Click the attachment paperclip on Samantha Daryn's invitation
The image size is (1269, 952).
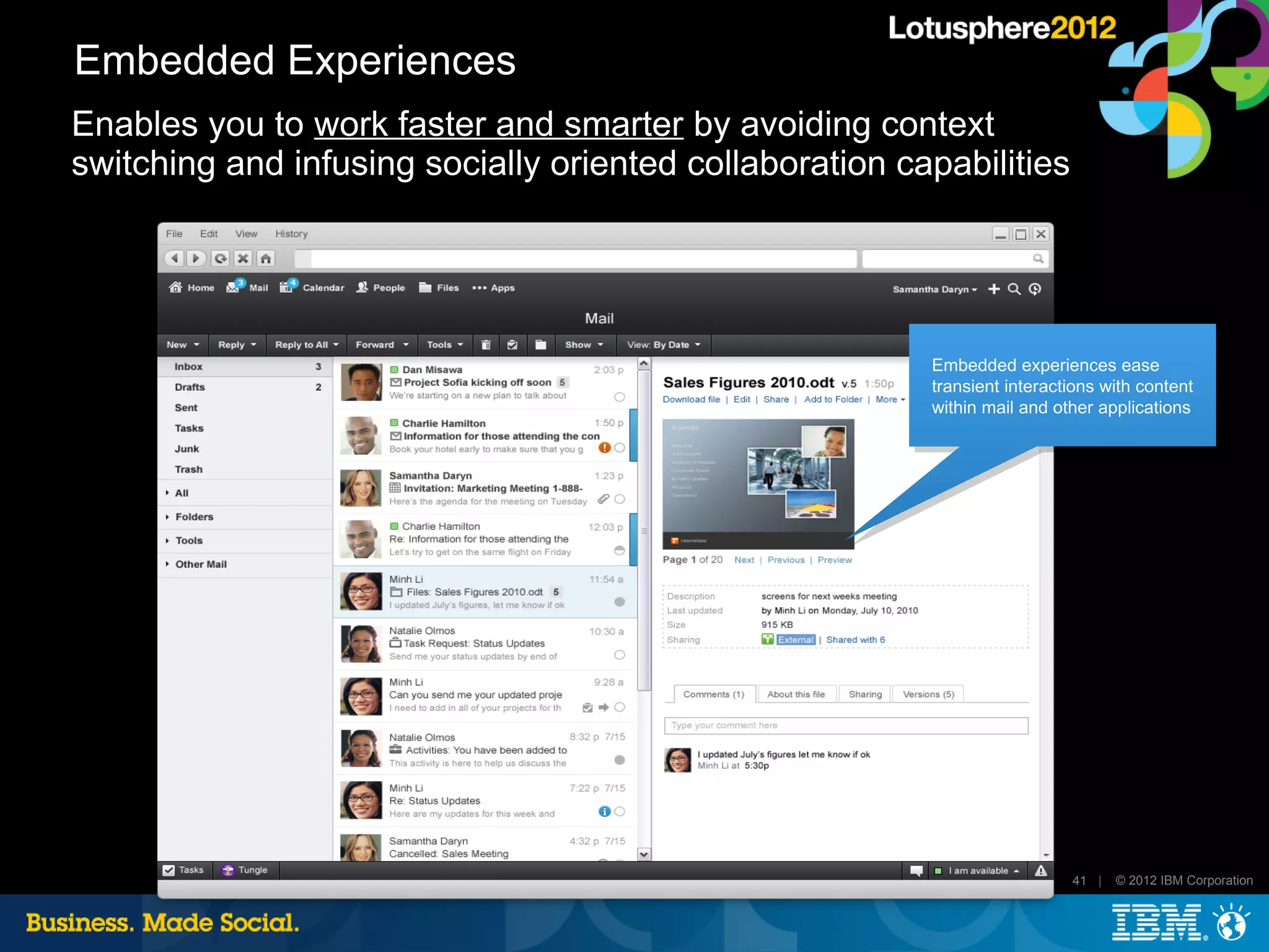point(604,499)
